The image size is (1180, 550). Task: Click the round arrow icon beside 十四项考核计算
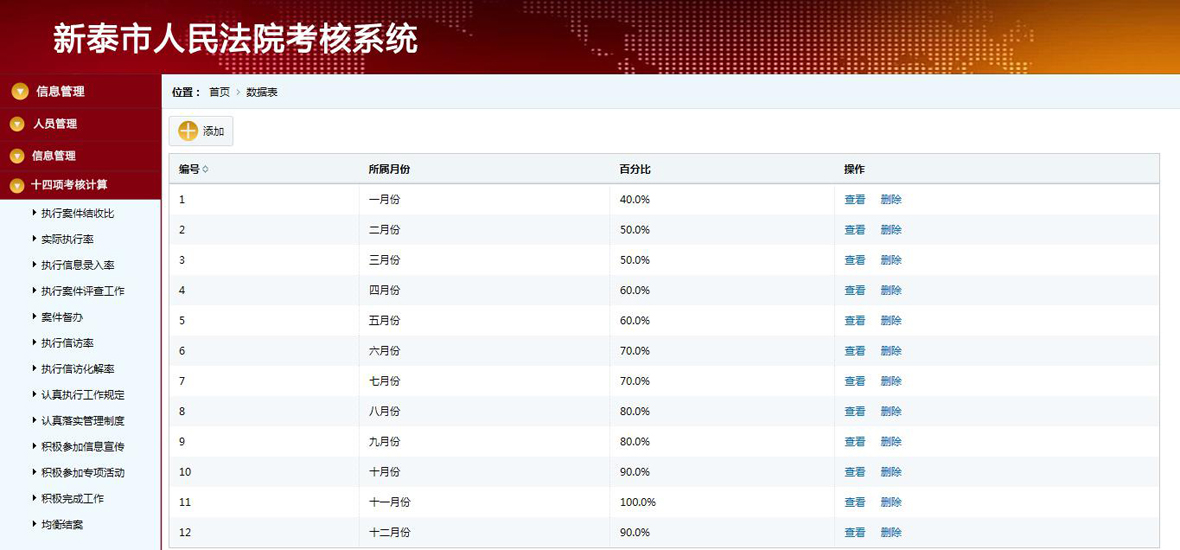pyautogui.click(x=17, y=185)
